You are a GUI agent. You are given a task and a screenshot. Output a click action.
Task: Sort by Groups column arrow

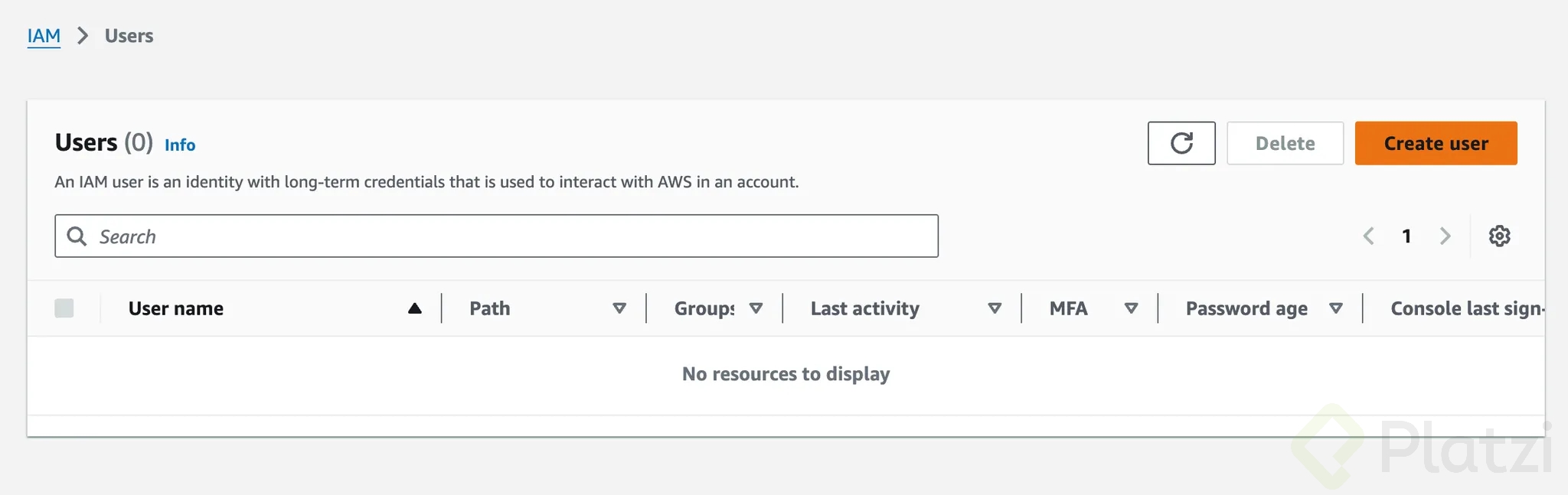pos(756,308)
